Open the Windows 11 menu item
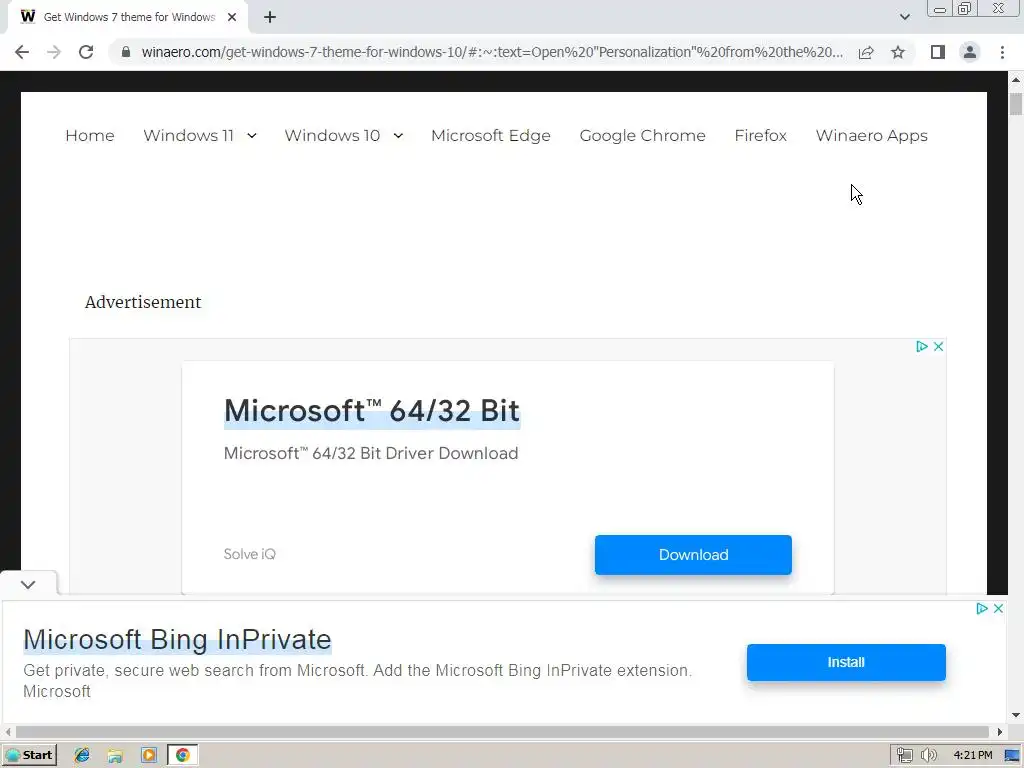Screen dimensions: 1024x768 click(188, 136)
